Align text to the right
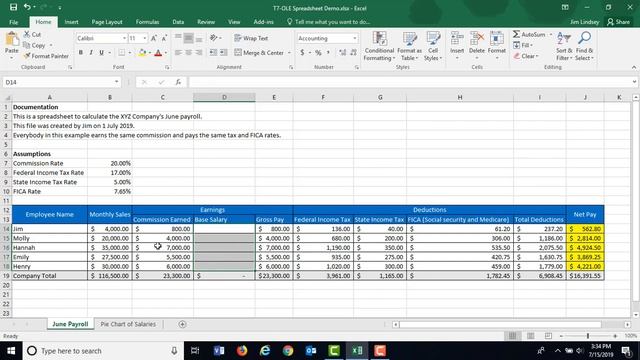The width and height of the screenshot is (640, 360). click(x=199, y=53)
